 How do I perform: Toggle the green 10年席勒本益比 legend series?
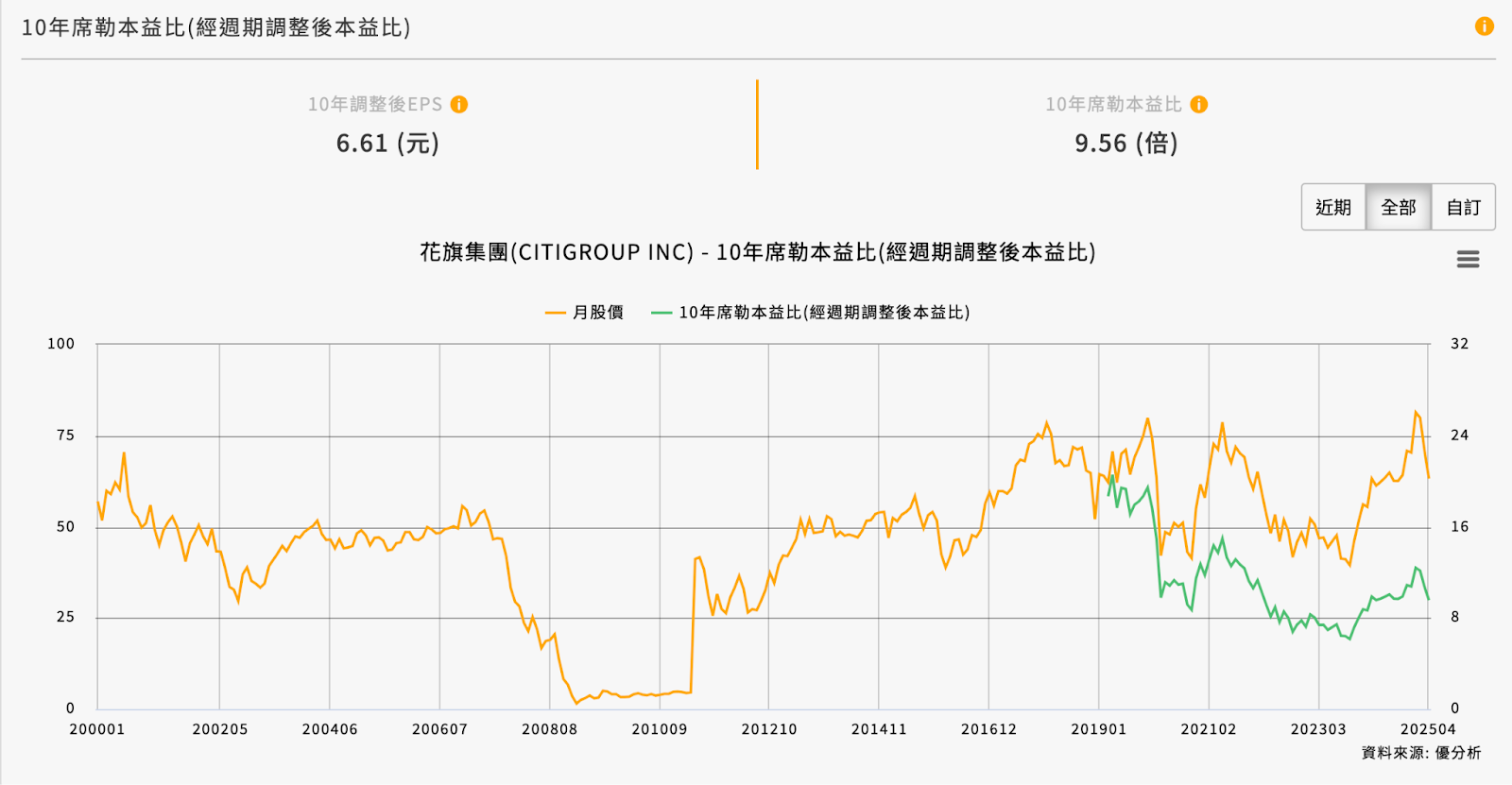coord(811,312)
